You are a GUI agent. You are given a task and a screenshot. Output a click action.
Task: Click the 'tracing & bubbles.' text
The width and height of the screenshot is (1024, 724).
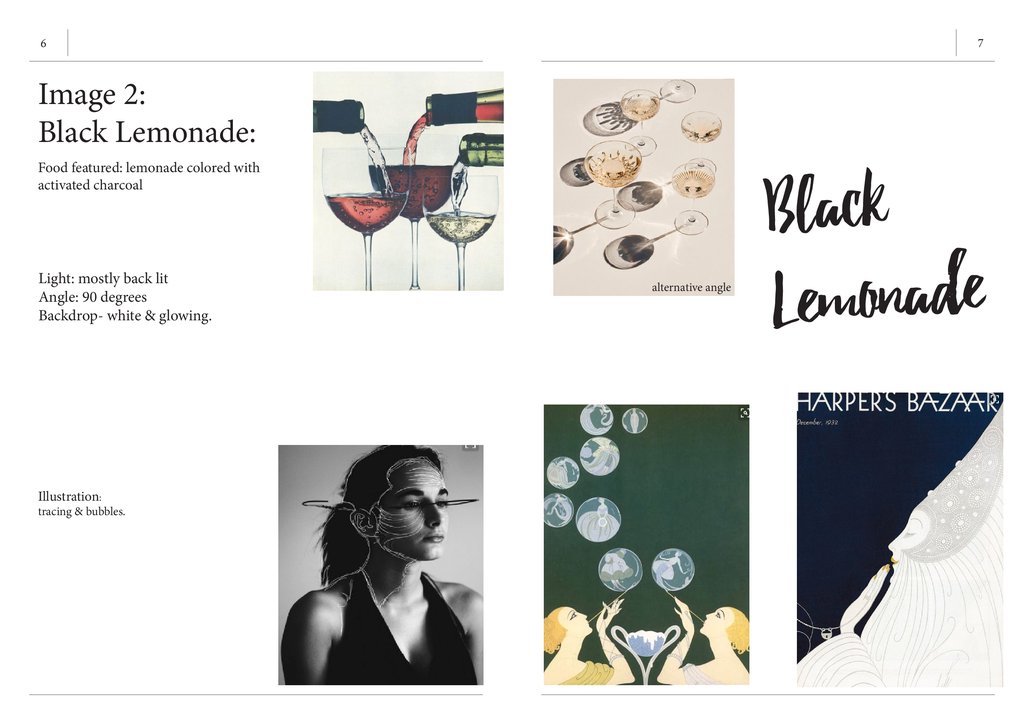pyautogui.click(x=82, y=512)
